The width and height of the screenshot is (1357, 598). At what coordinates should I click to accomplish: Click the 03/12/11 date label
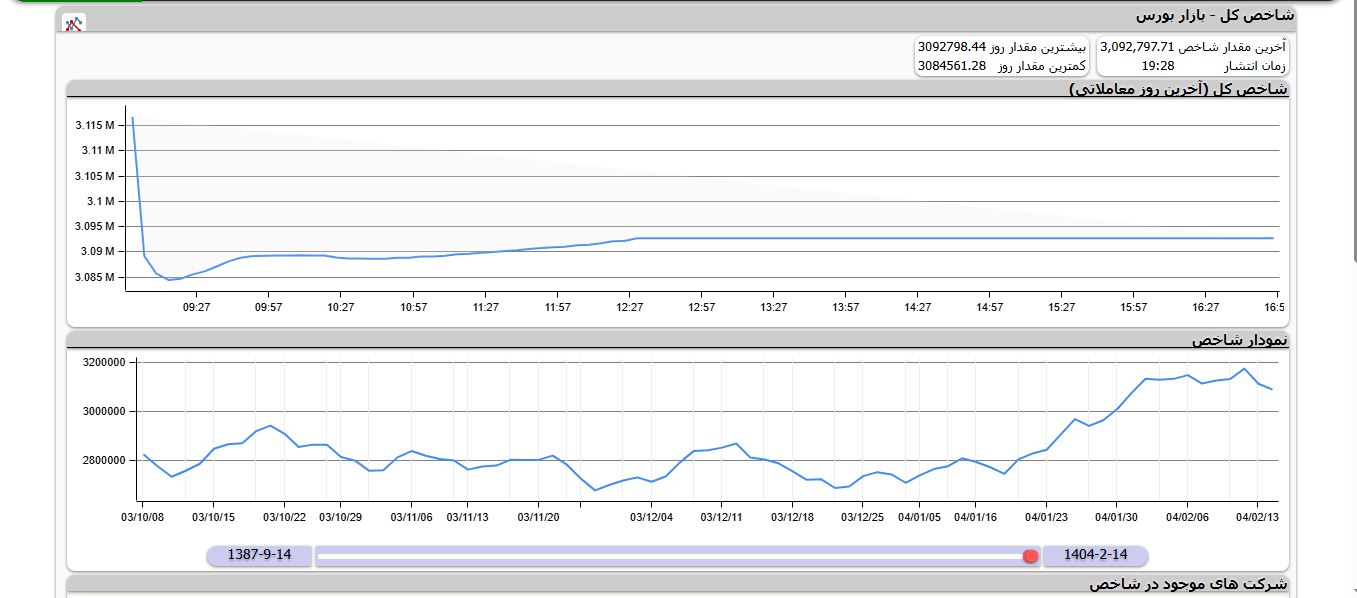pos(722,517)
